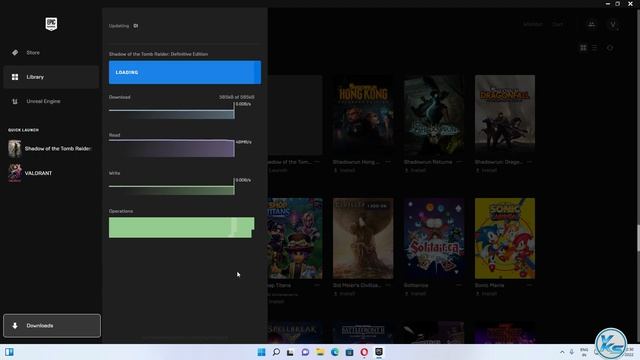Click the Unreal Engine sidebar icon
640x360 pixels.
[15, 101]
